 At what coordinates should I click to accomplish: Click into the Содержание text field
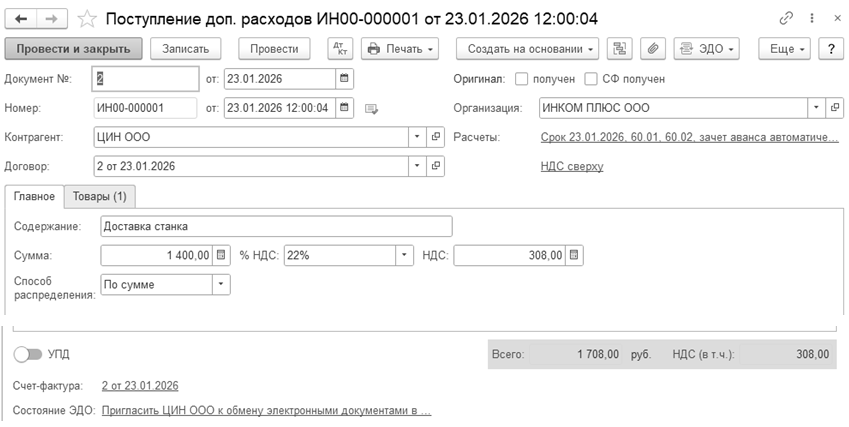[276, 226]
